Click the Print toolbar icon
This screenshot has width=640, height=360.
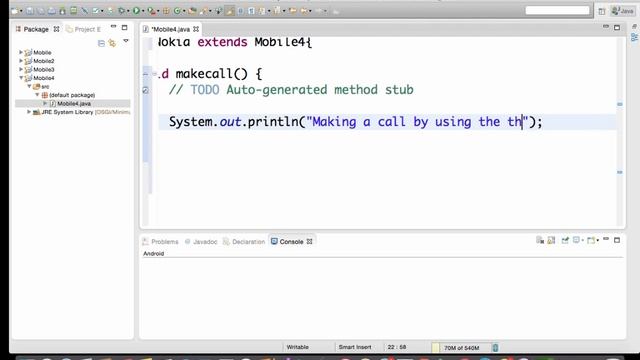point(51,11)
